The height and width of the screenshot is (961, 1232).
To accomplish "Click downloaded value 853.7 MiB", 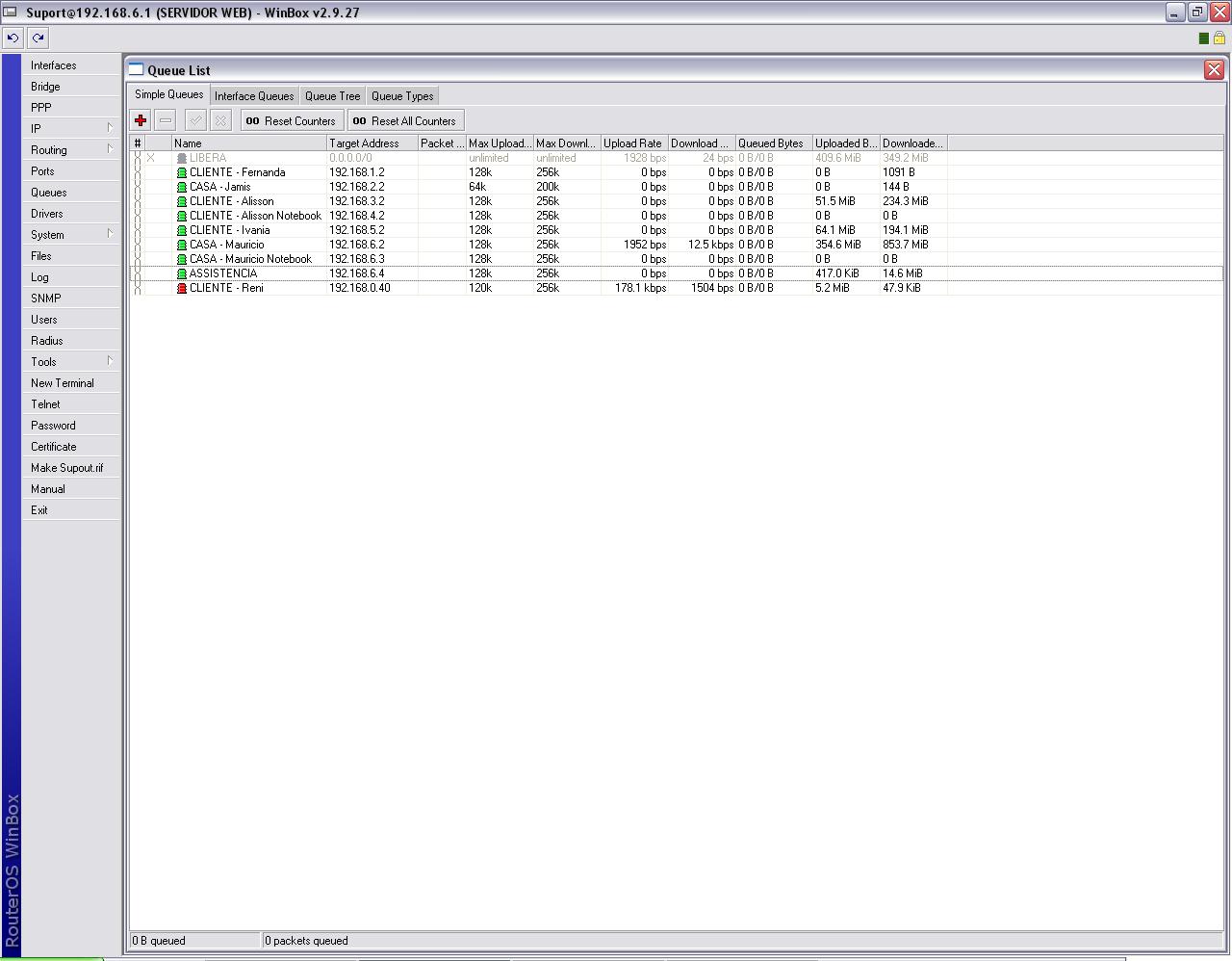I will (x=906, y=245).
